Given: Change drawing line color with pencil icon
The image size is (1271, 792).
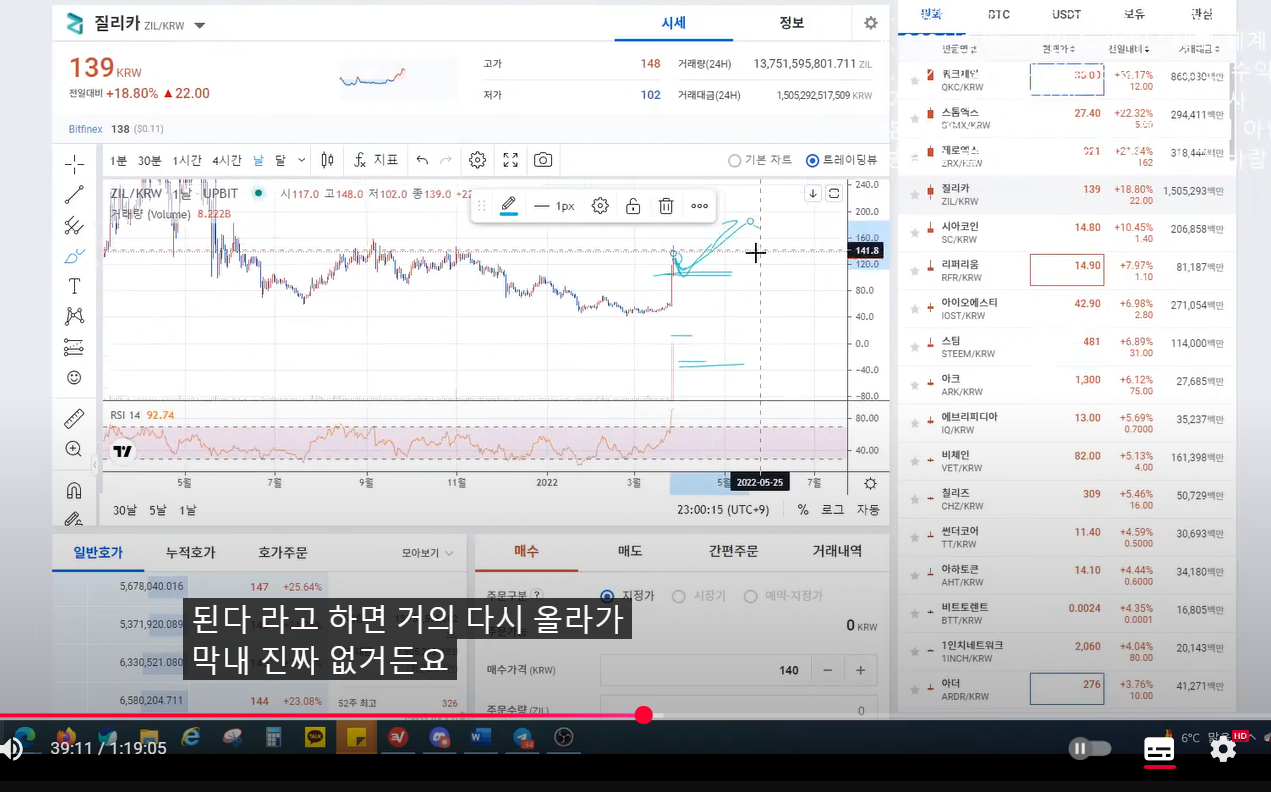Looking at the screenshot, I should point(509,206).
